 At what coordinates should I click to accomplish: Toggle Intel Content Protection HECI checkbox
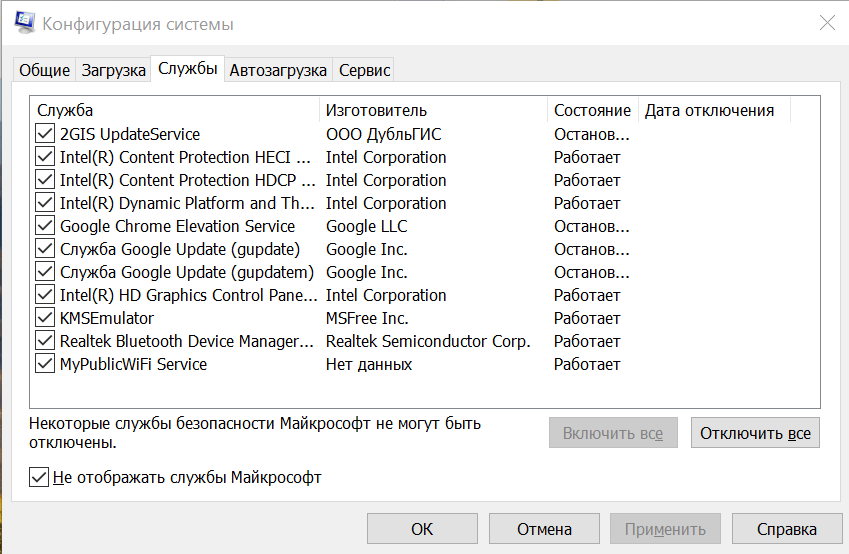click(x=45, y=157)
